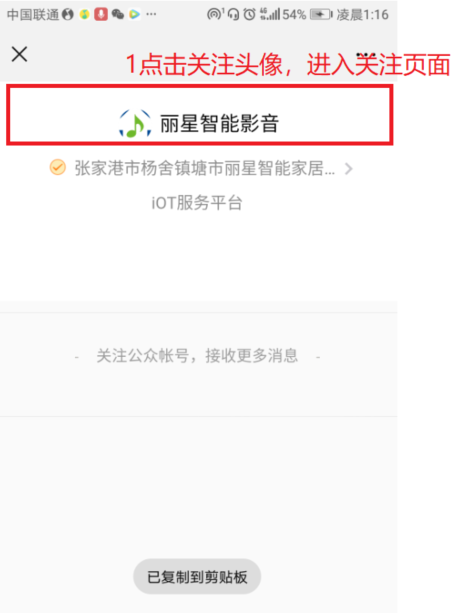
Task: Tap the WeChat status bar icon
Action: coord(118,15)
